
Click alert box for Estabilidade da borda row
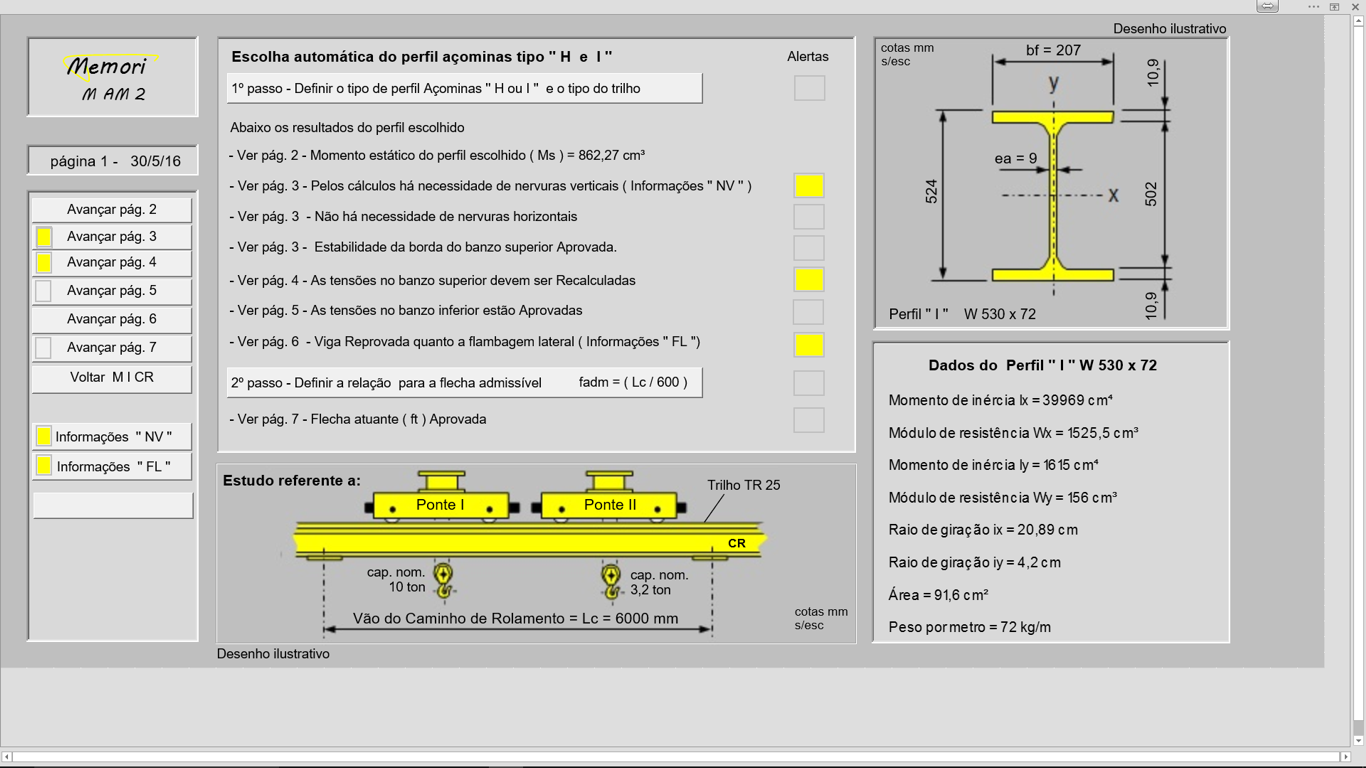pos(809,247)
